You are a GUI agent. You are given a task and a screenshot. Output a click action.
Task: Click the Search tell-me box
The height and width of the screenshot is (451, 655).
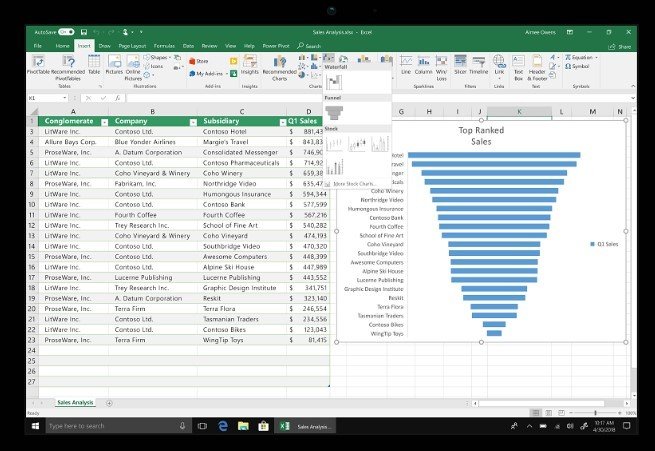coord(309,46)
